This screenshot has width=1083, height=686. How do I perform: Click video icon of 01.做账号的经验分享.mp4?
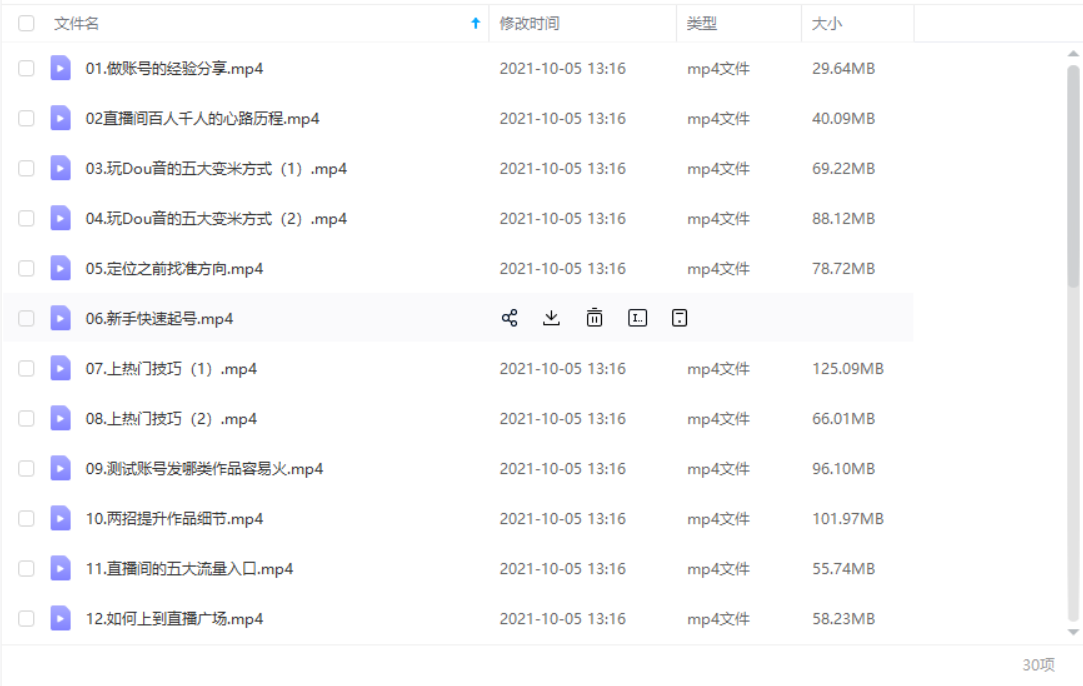[61, 68]
